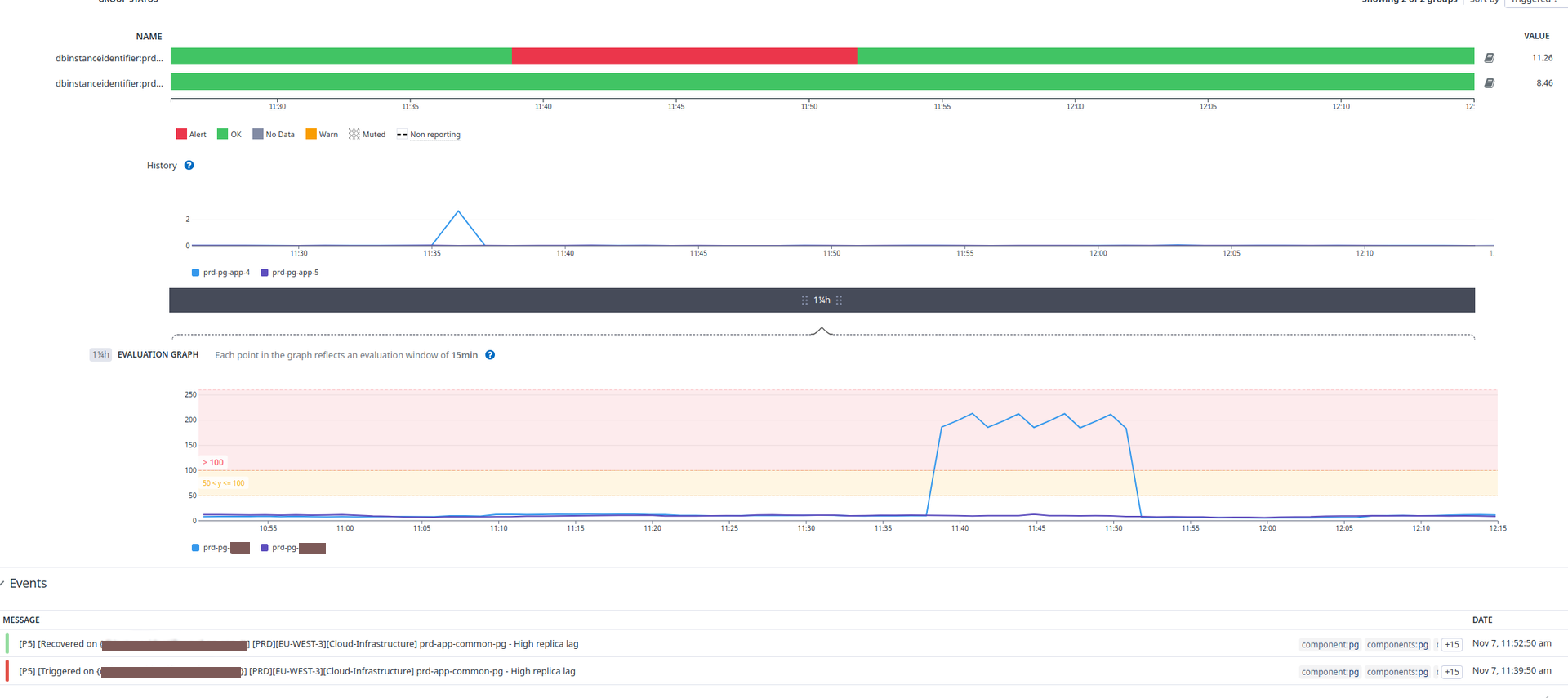Click the DATE column header
Screen dimensions: 1568x698
click(1481, 620)
